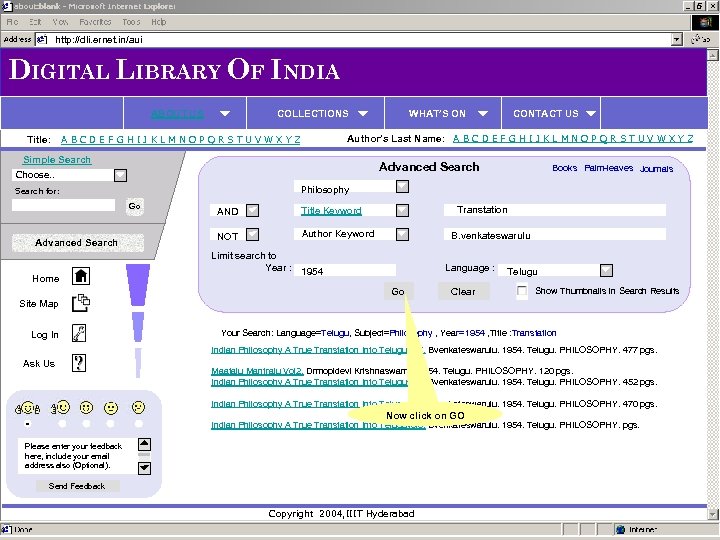Open the 452 pgs Indian Philosophy result

309,382
